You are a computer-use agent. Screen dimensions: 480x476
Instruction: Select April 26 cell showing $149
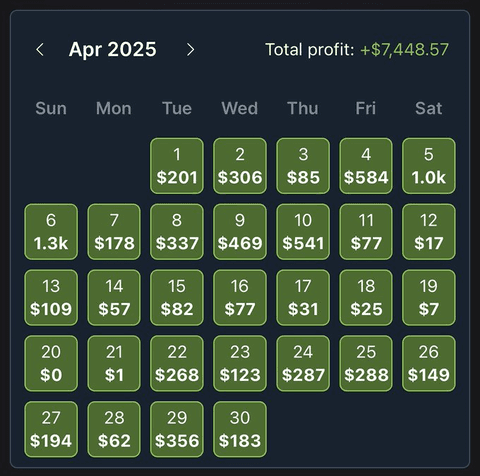point(429,363)
